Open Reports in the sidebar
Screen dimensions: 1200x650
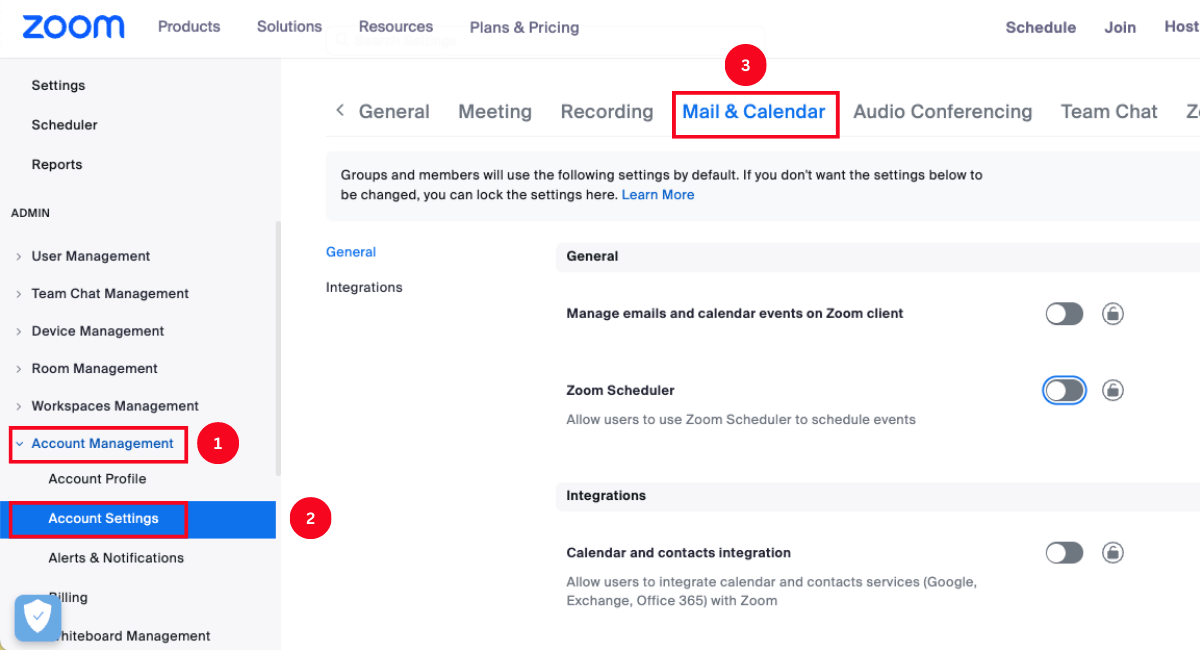(57, 164)
